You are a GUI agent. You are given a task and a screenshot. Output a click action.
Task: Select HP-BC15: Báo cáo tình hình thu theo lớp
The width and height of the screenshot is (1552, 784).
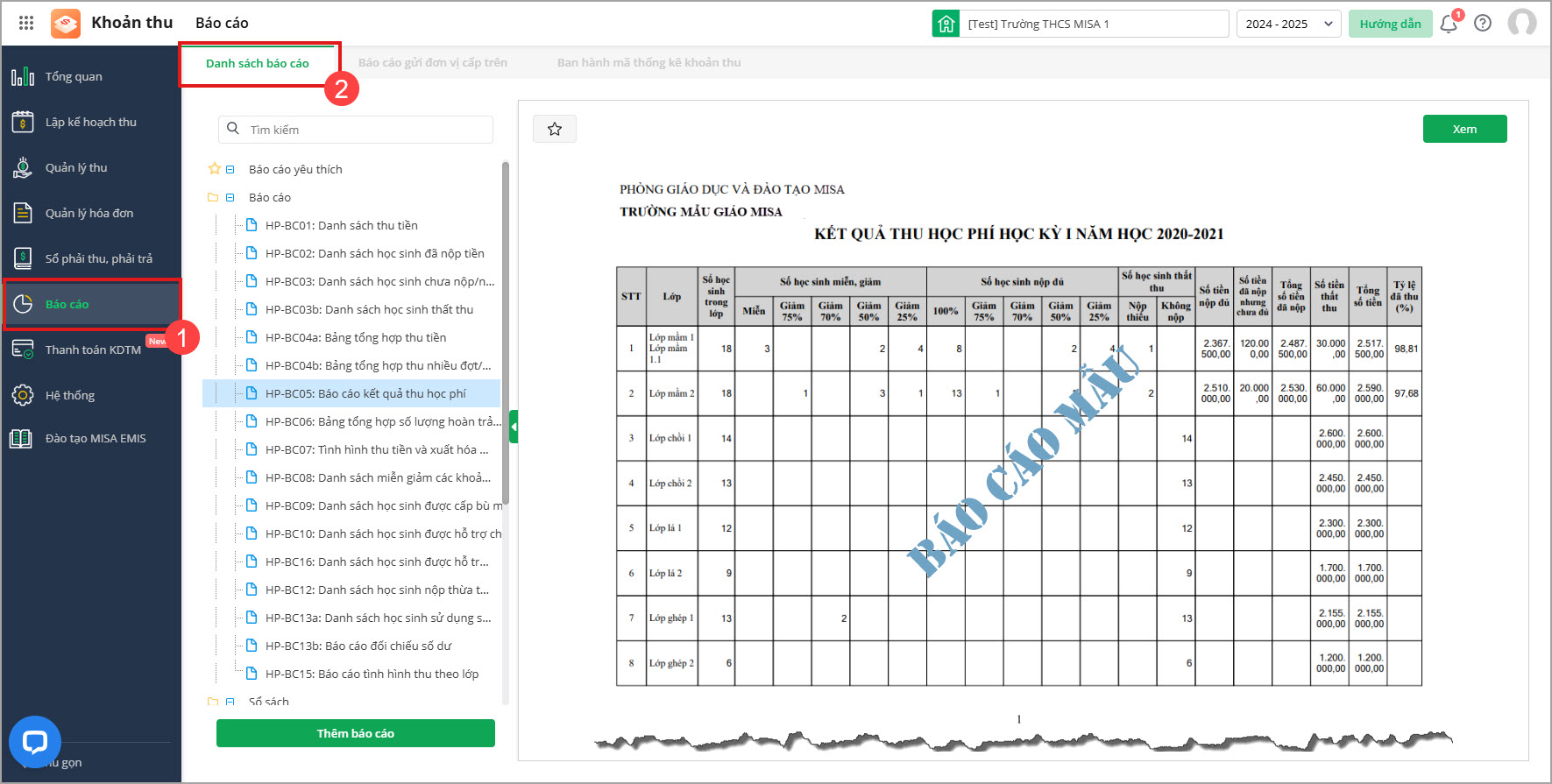pos(351,674)
